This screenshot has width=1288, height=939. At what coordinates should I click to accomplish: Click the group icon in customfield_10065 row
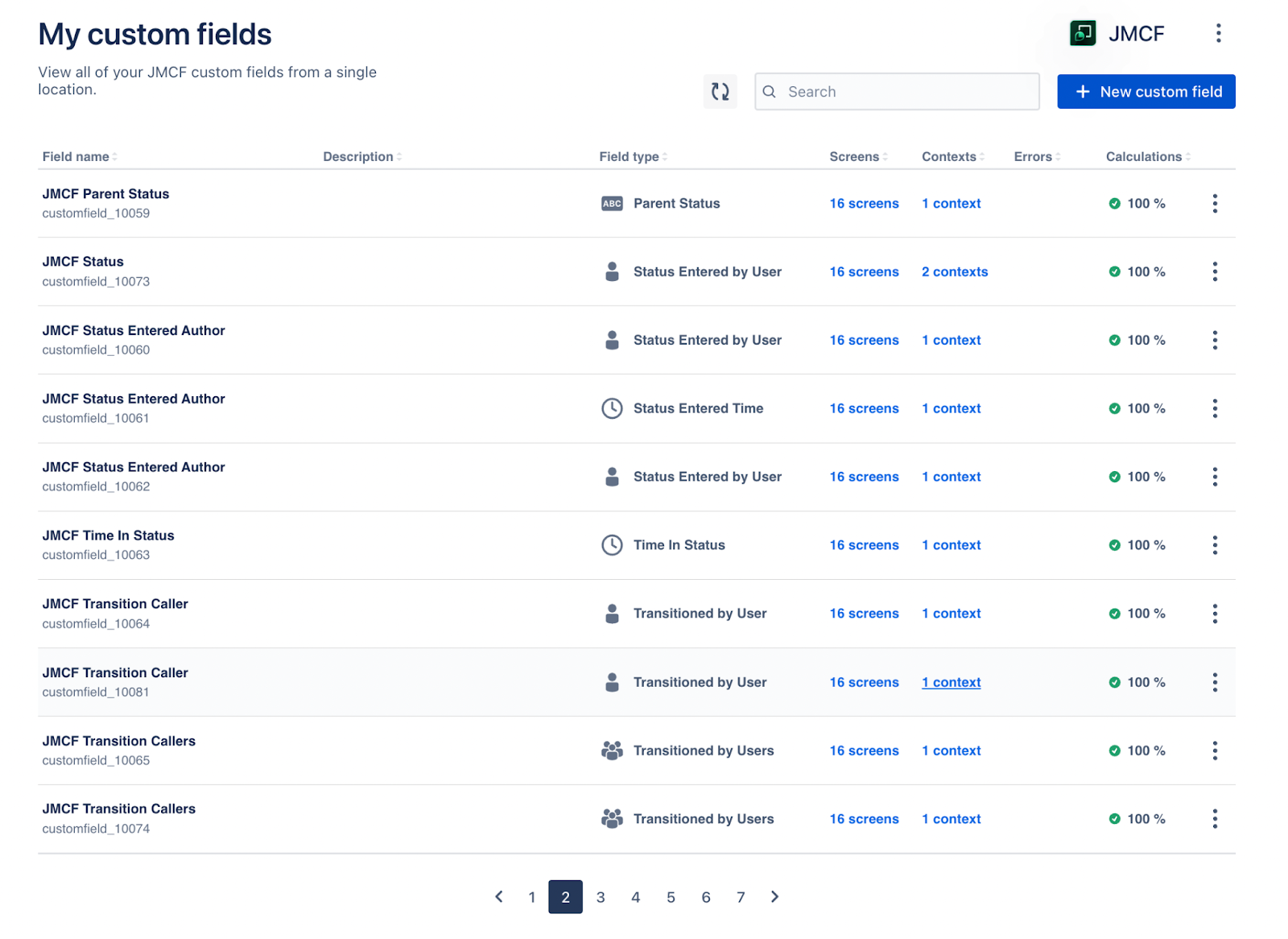[612, 751]
